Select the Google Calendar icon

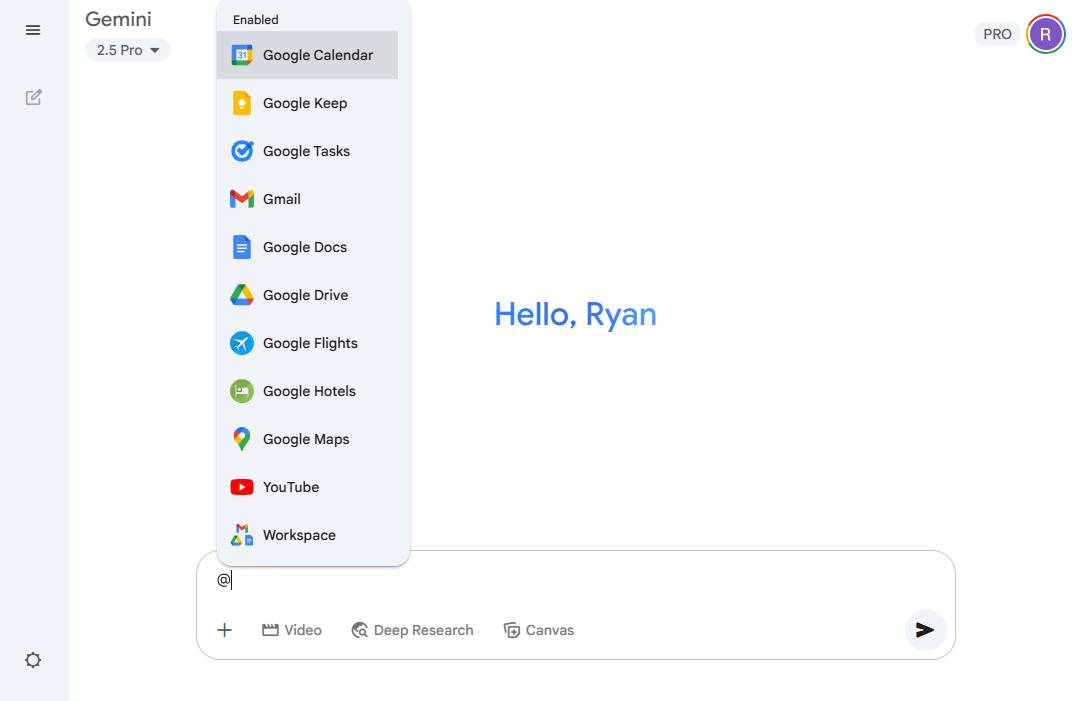242,55
